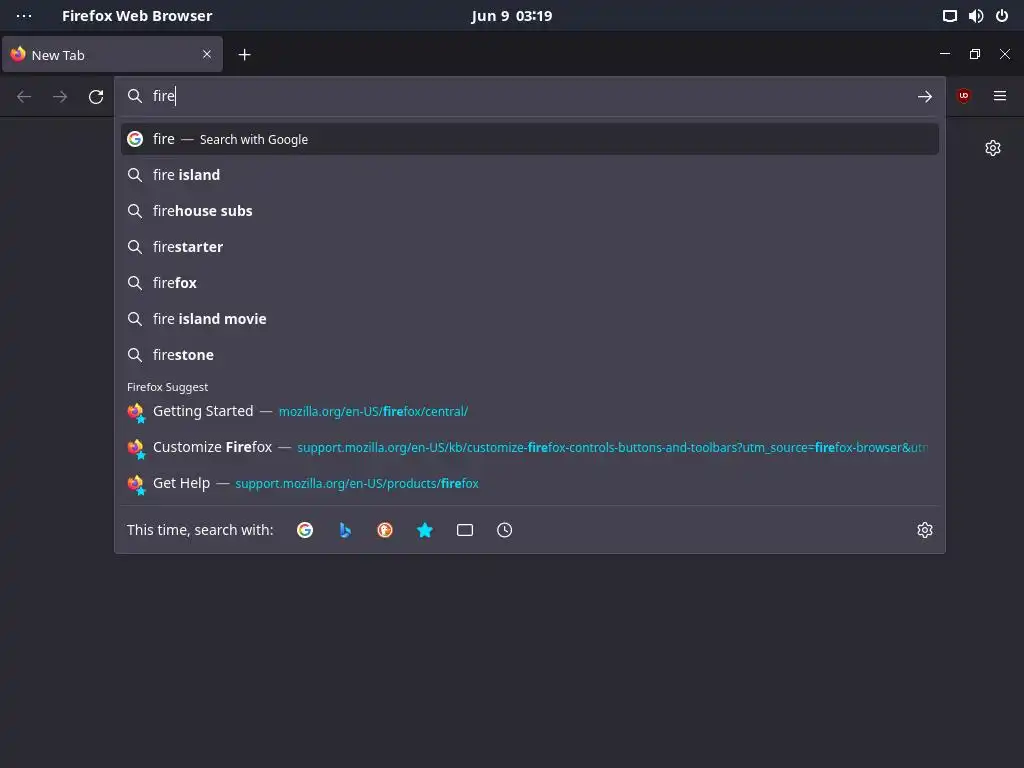Select the New Tab tab
The height and width of the screenshot is (768, 1024).
tap(112, 54)
